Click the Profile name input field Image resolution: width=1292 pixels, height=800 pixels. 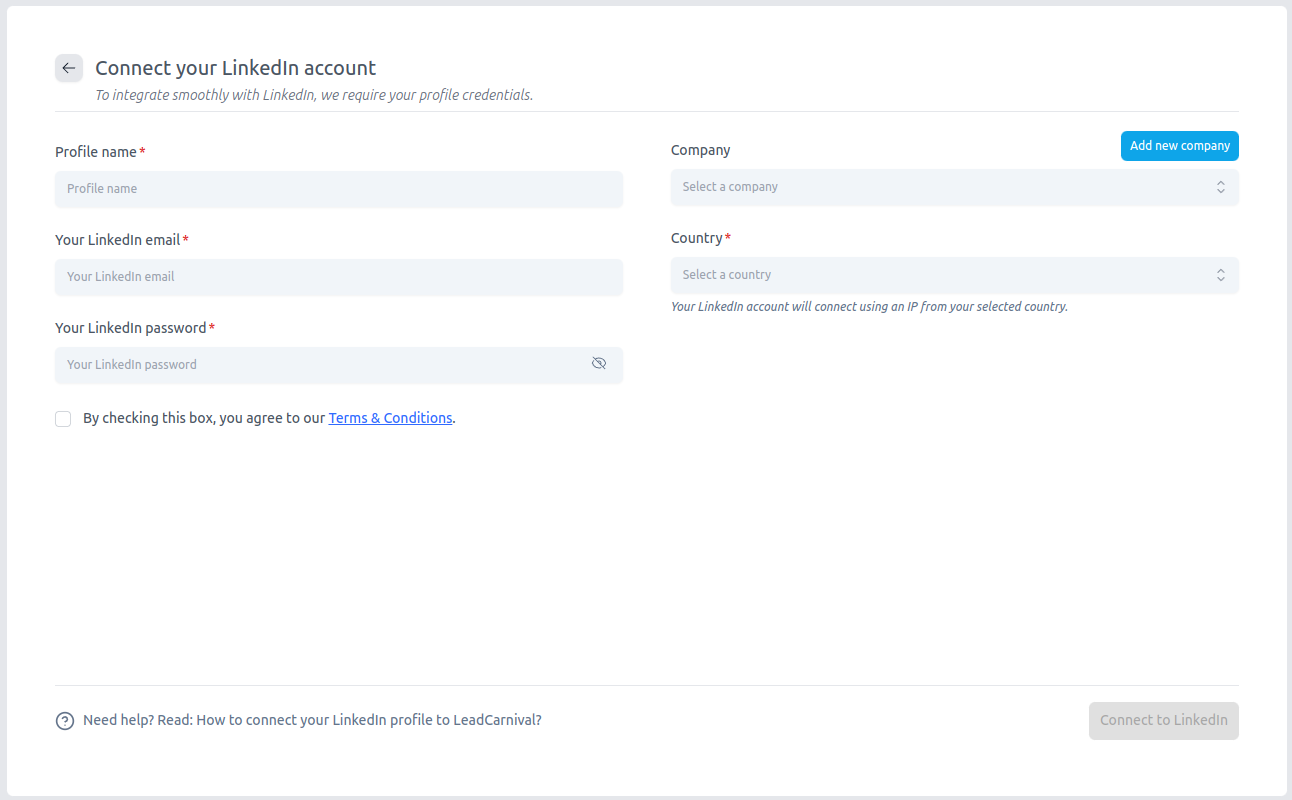(338, 189)
